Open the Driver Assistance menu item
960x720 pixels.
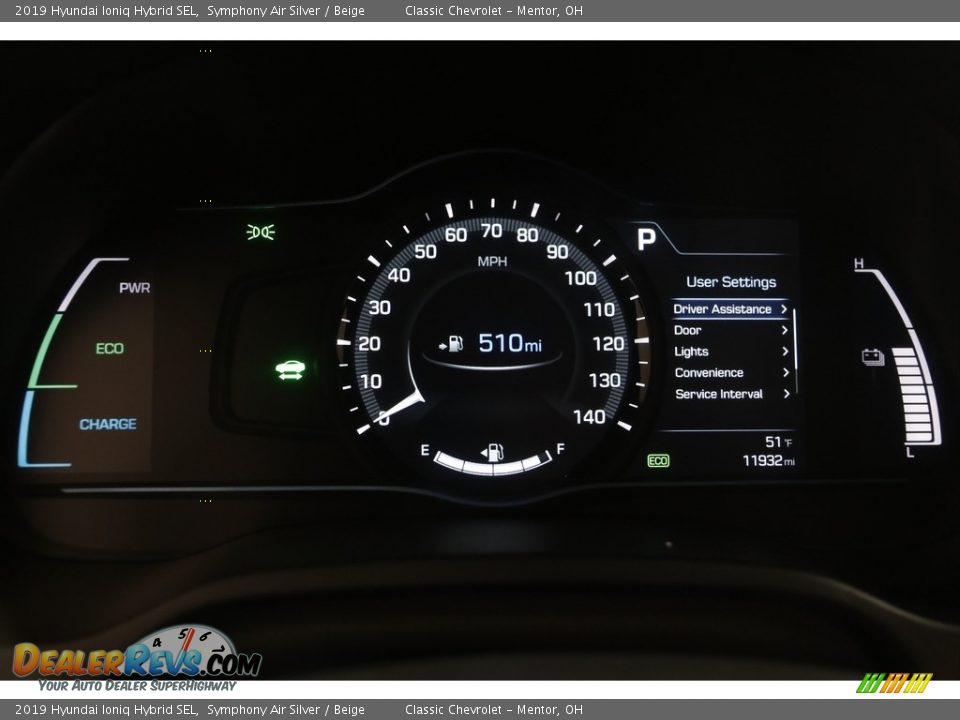point(730,309)
